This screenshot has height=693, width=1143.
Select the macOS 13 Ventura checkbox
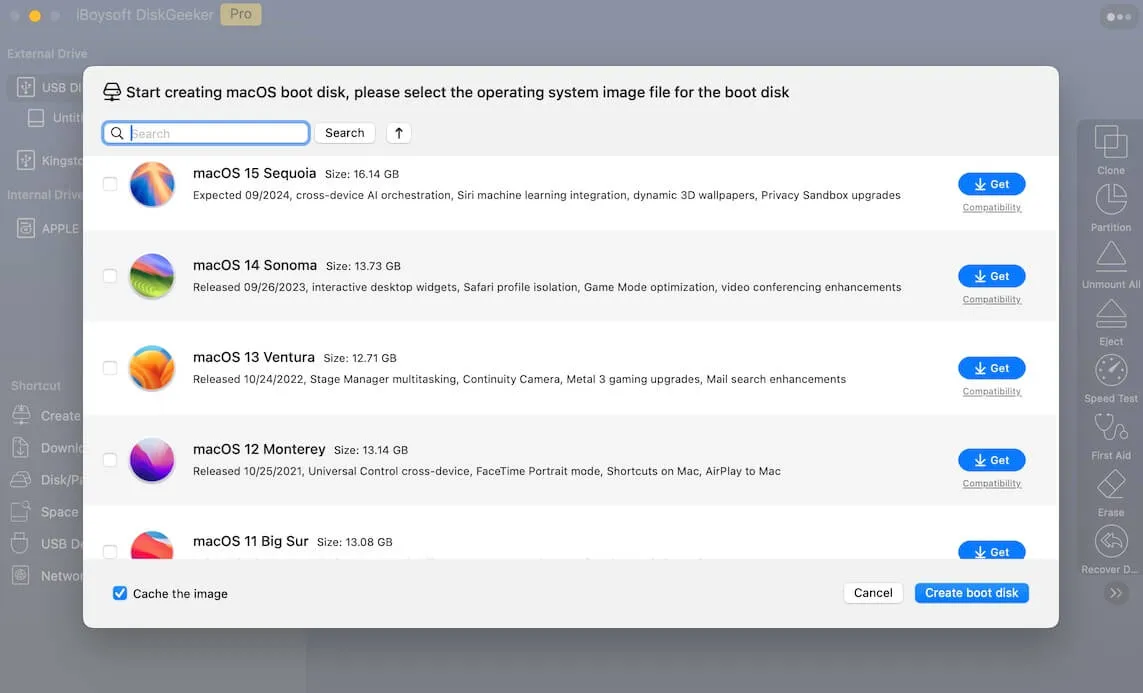pos(110,368)
